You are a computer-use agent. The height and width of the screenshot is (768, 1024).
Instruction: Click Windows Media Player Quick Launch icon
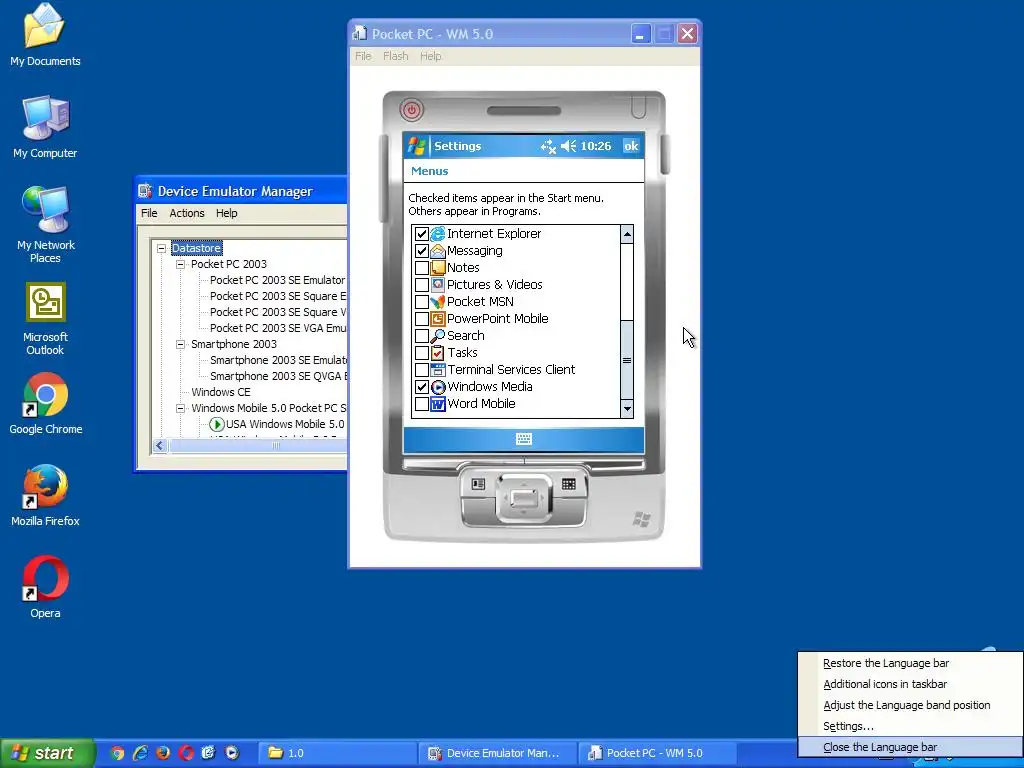coord(232,753)
